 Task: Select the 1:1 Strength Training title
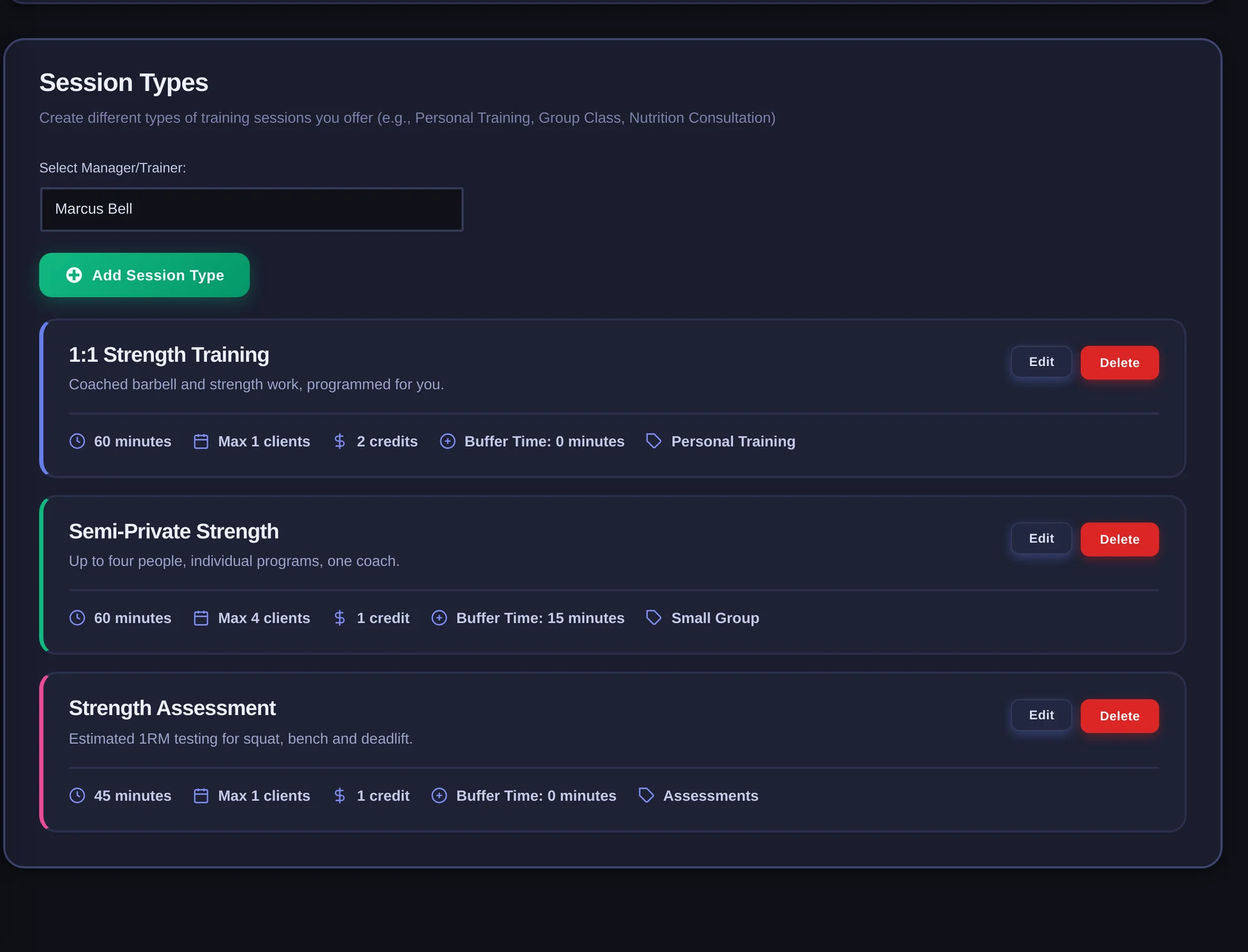coord(168,354)
